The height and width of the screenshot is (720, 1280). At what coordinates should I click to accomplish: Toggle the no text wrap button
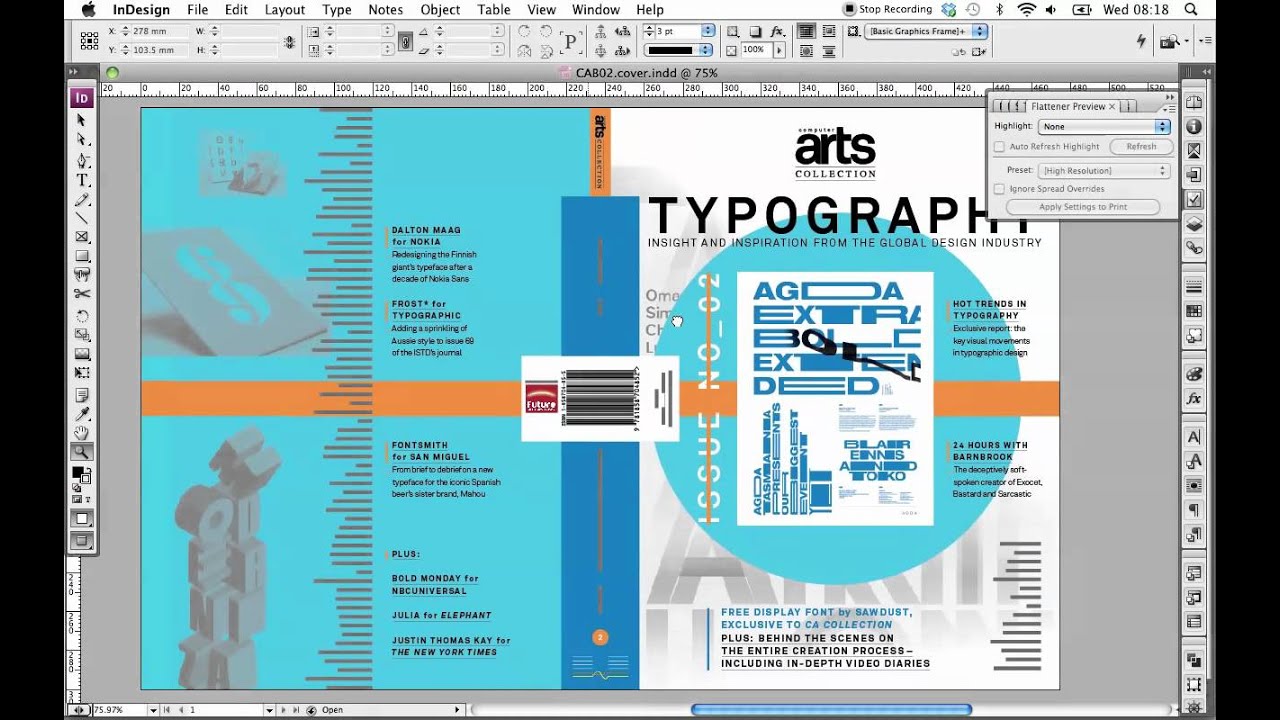tap(806, 31)
